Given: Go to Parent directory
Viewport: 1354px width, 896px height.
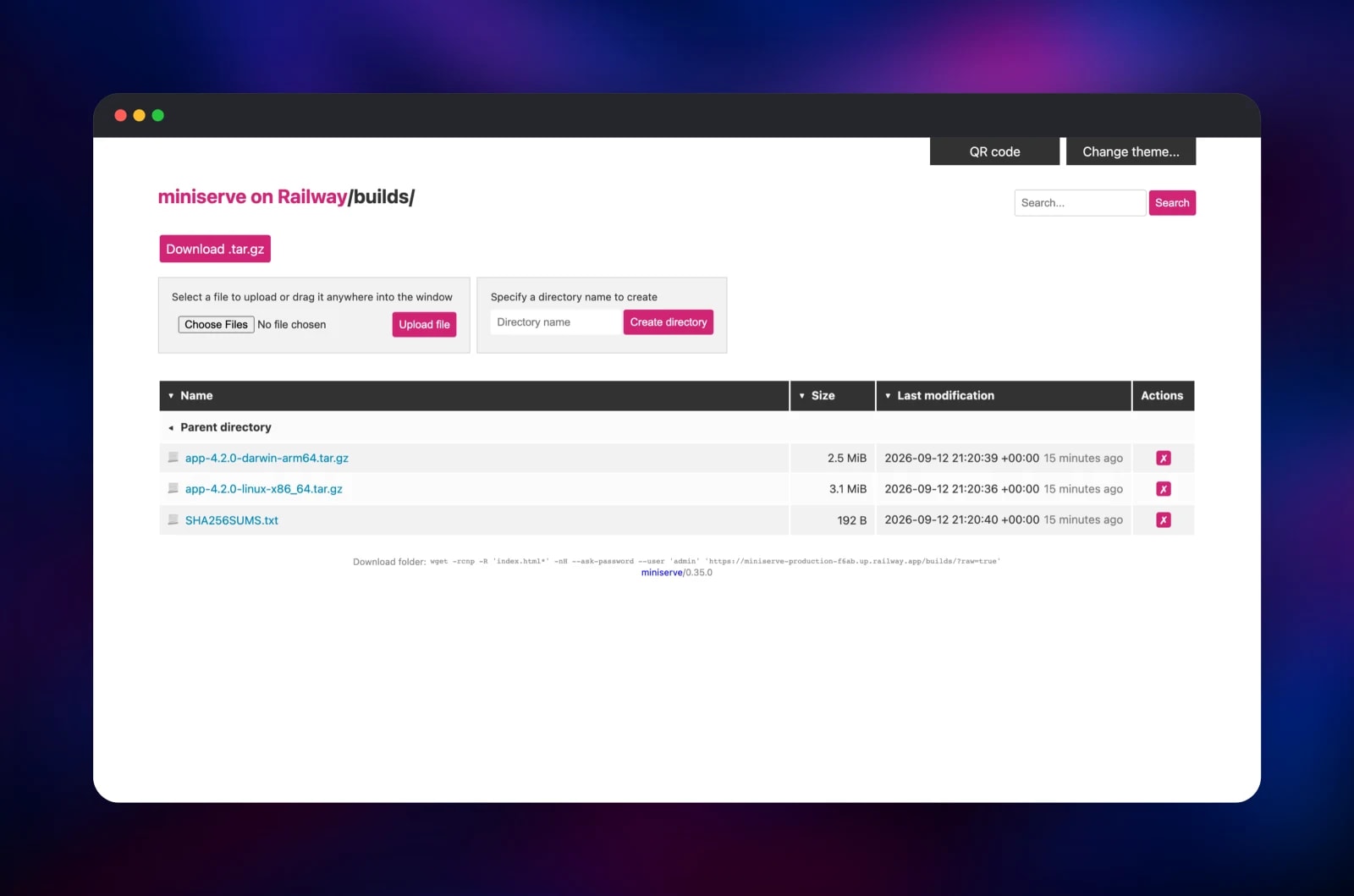Looking at the screenshot, I should click(226, 427).
